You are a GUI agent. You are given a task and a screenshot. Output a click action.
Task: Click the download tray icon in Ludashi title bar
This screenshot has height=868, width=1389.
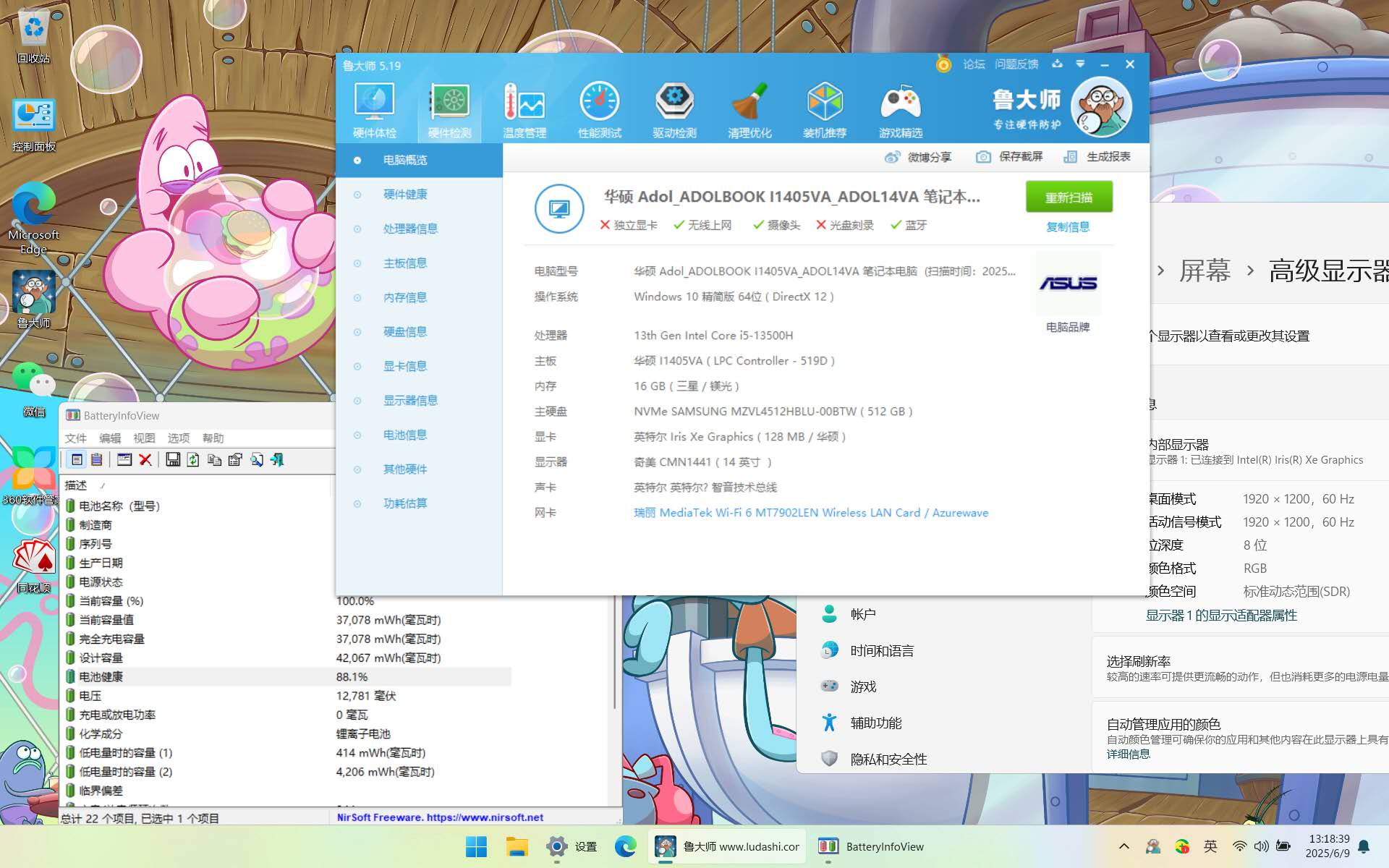[1057, 64]
